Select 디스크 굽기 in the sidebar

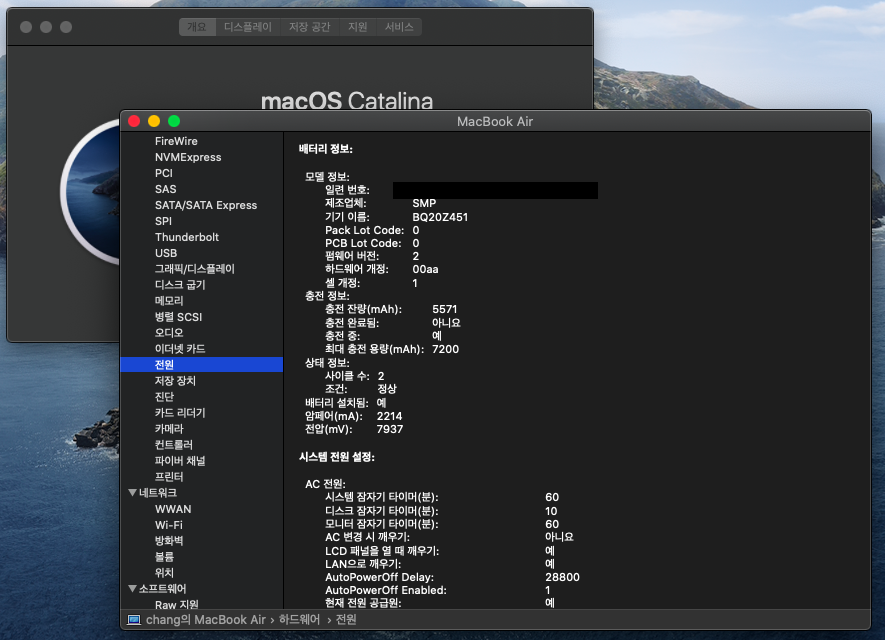[x=180, y=285]
